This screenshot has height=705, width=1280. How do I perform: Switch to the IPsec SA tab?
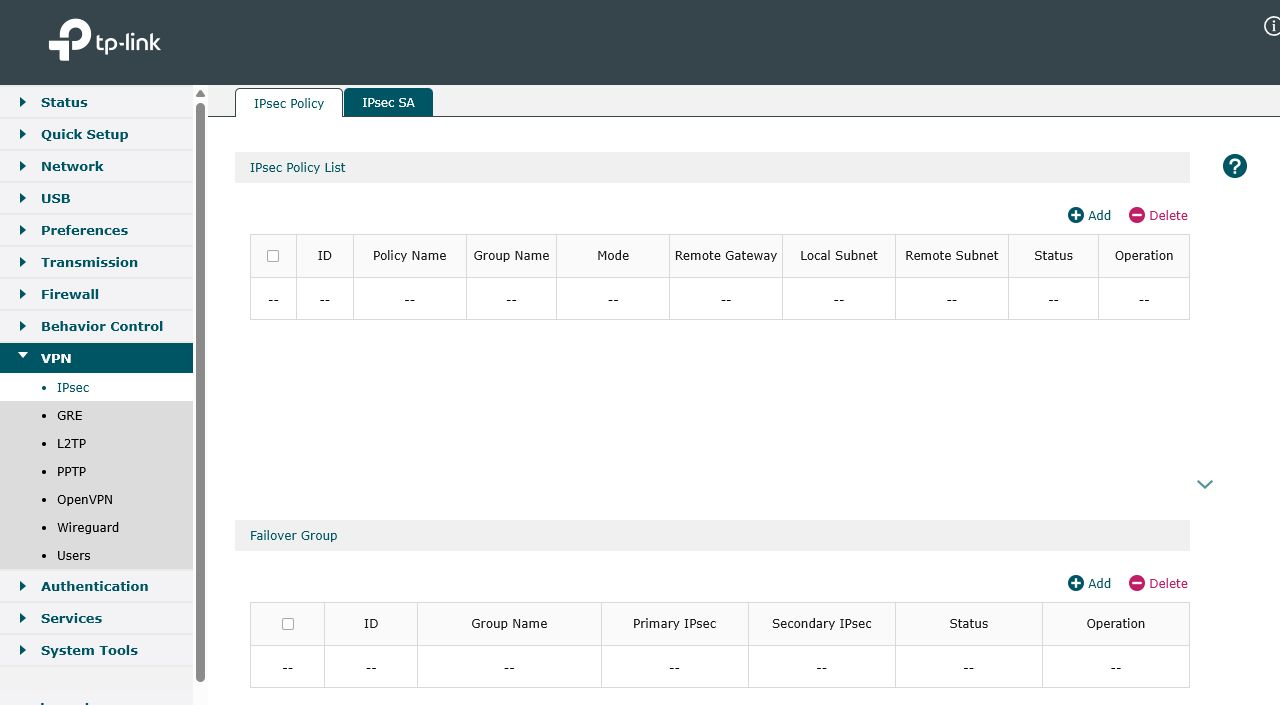[x=388, y=102]
